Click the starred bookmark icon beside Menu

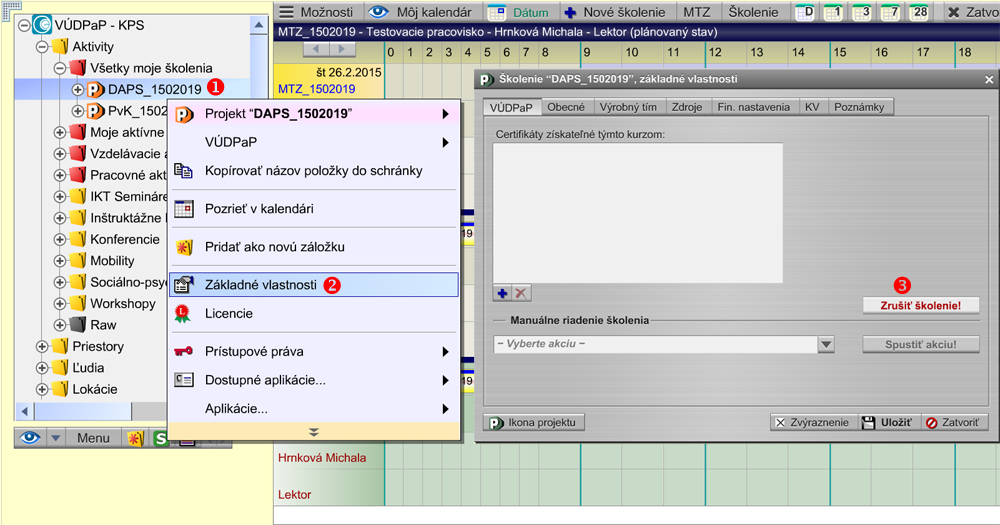pyautogui.click(x=135, y=438)
